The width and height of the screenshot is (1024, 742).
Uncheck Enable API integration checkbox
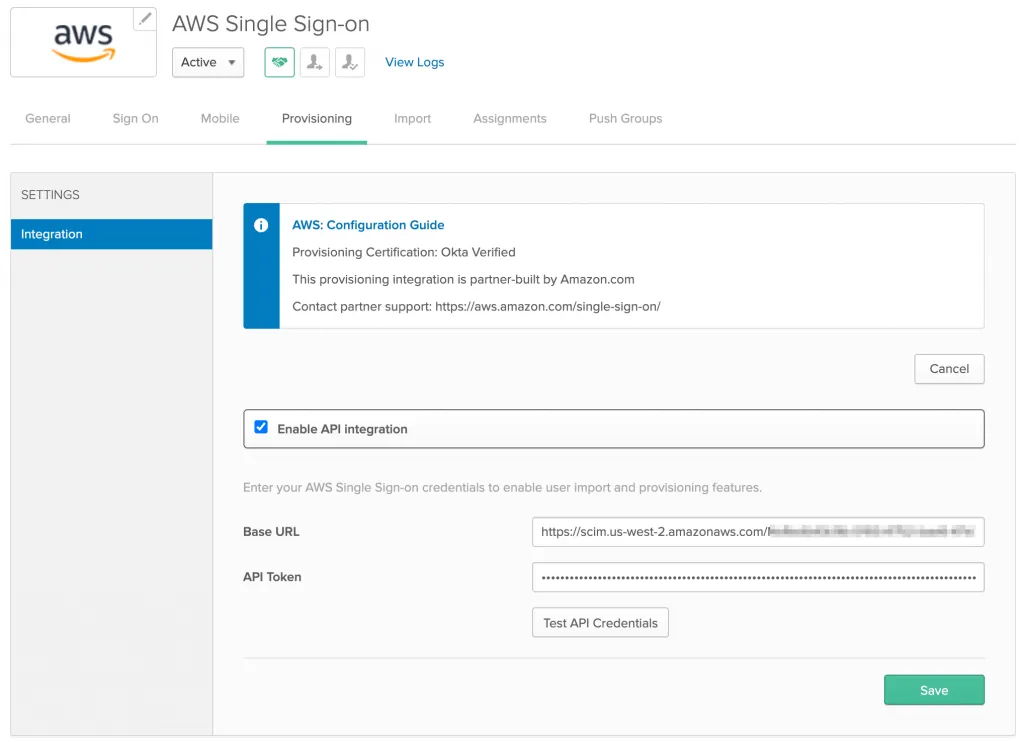point(261,428)
